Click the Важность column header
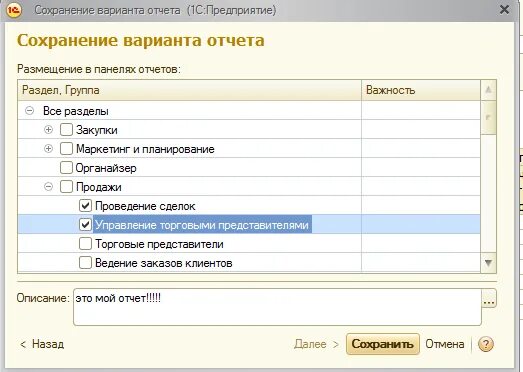 (421, 90)
